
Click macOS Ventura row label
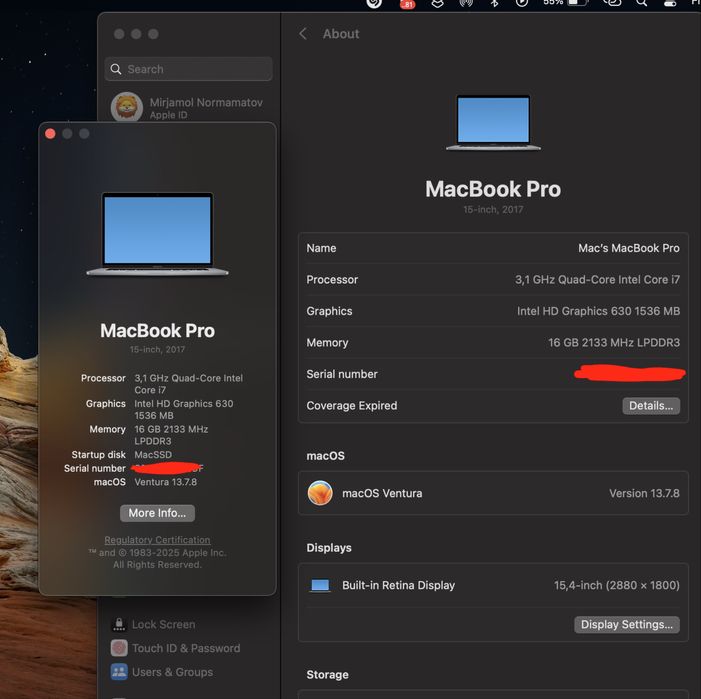coord(382,493)
